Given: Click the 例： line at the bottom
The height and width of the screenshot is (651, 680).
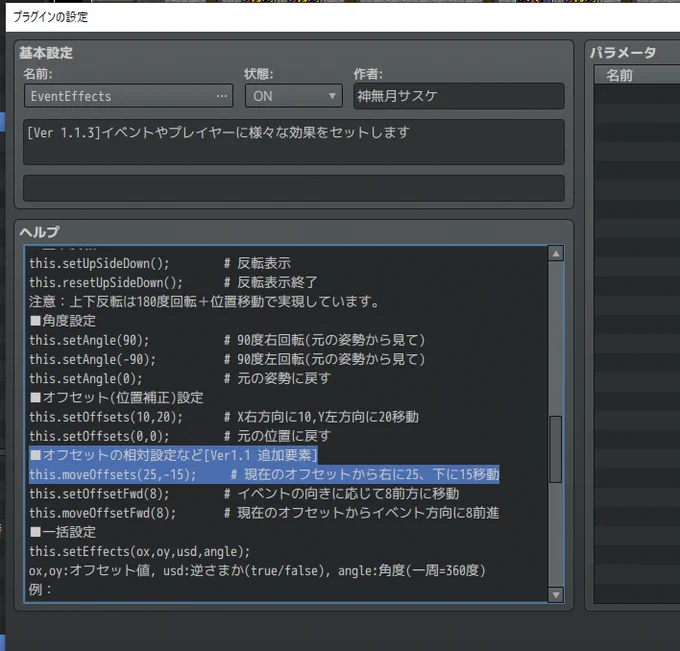Looking at the screenshot, I should [x=40, y=589].
